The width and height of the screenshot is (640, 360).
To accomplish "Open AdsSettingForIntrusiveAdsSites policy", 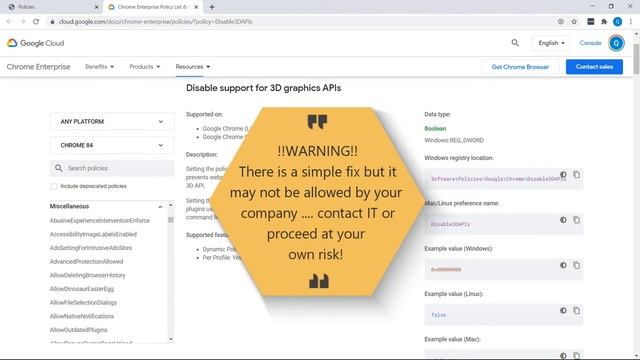I will pos(91,248).
